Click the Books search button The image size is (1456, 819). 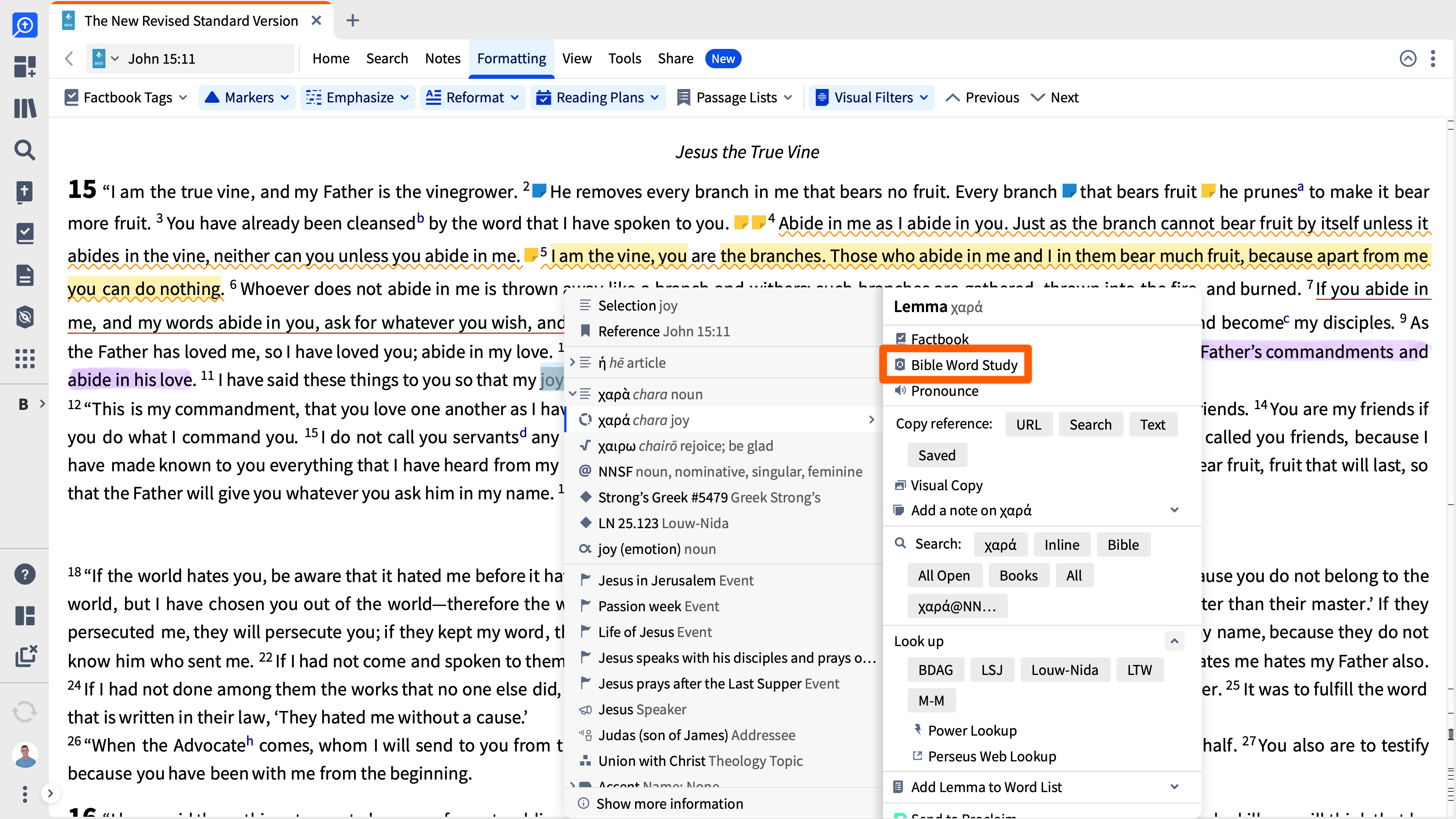(x=1018, y=576)
